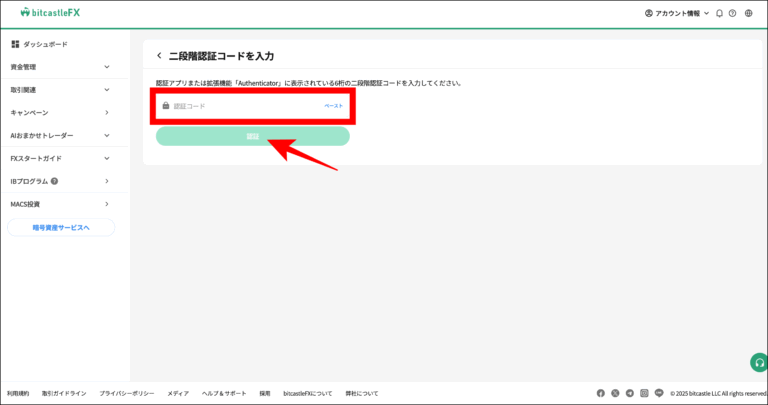
Task: Go back with the arrow beside 二段階認証コードを入力
Action: tap(159, 56)
